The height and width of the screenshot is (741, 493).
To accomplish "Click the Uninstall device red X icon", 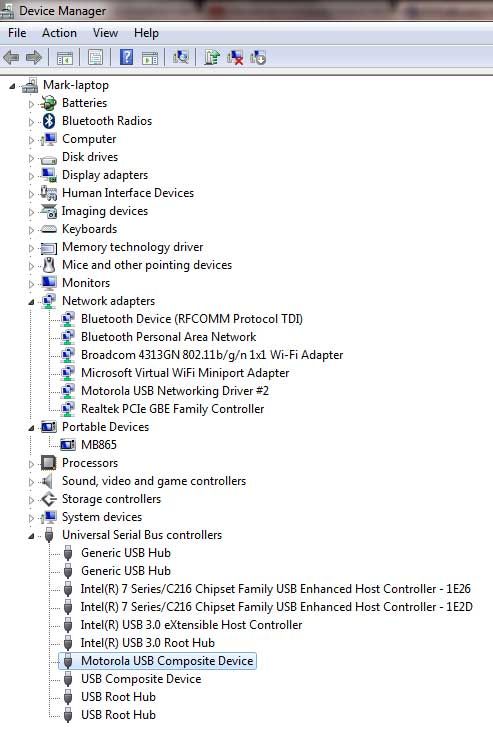I will click(x=235, y=57).
